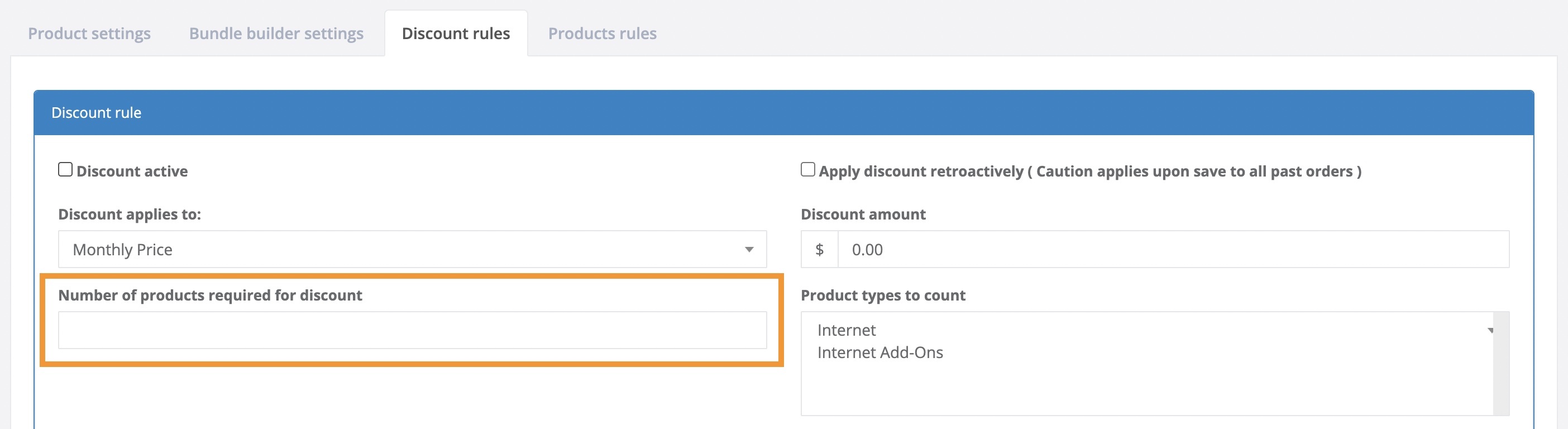
Task: Click the Discount amount label
Action: 863,214
